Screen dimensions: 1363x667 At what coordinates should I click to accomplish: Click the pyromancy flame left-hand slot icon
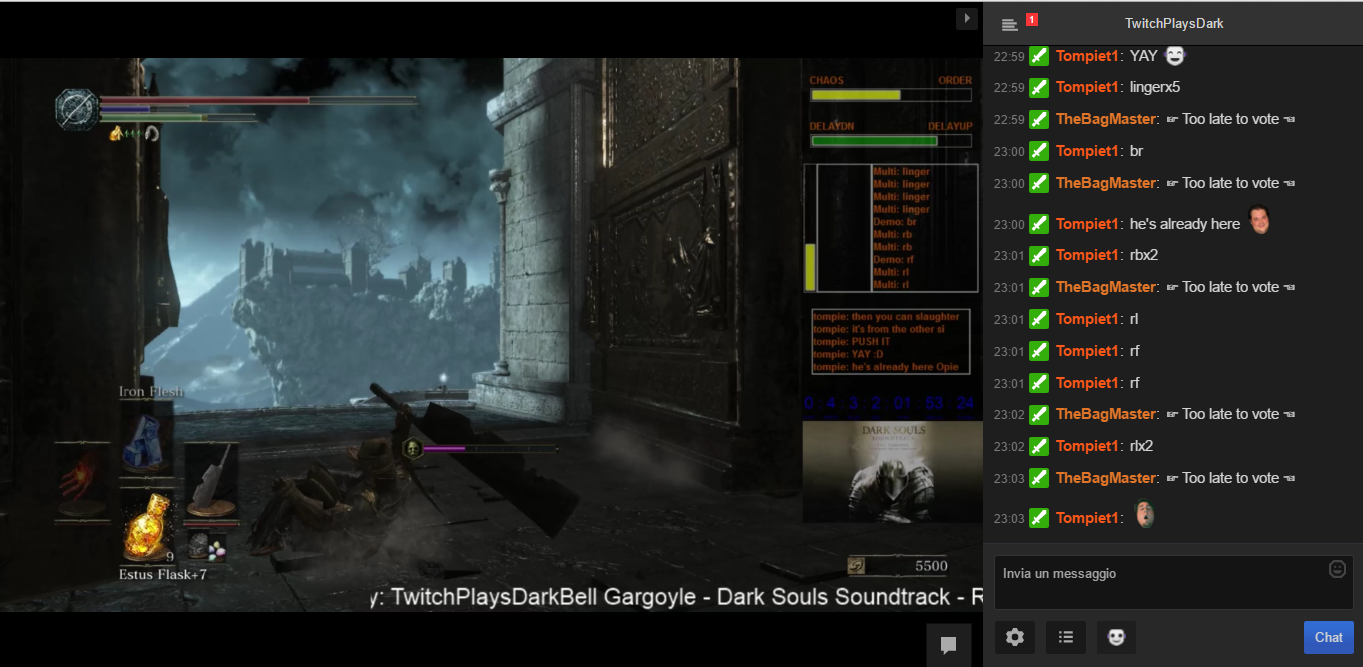(82, 480)
